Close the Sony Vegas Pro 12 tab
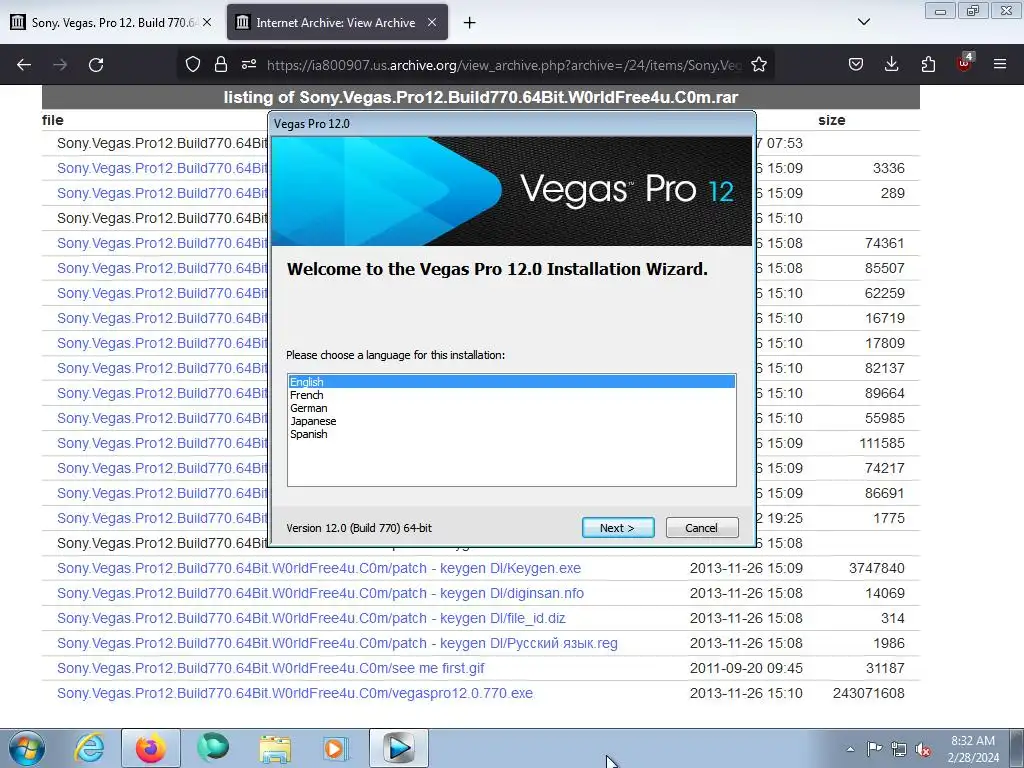 pos(206,22)
